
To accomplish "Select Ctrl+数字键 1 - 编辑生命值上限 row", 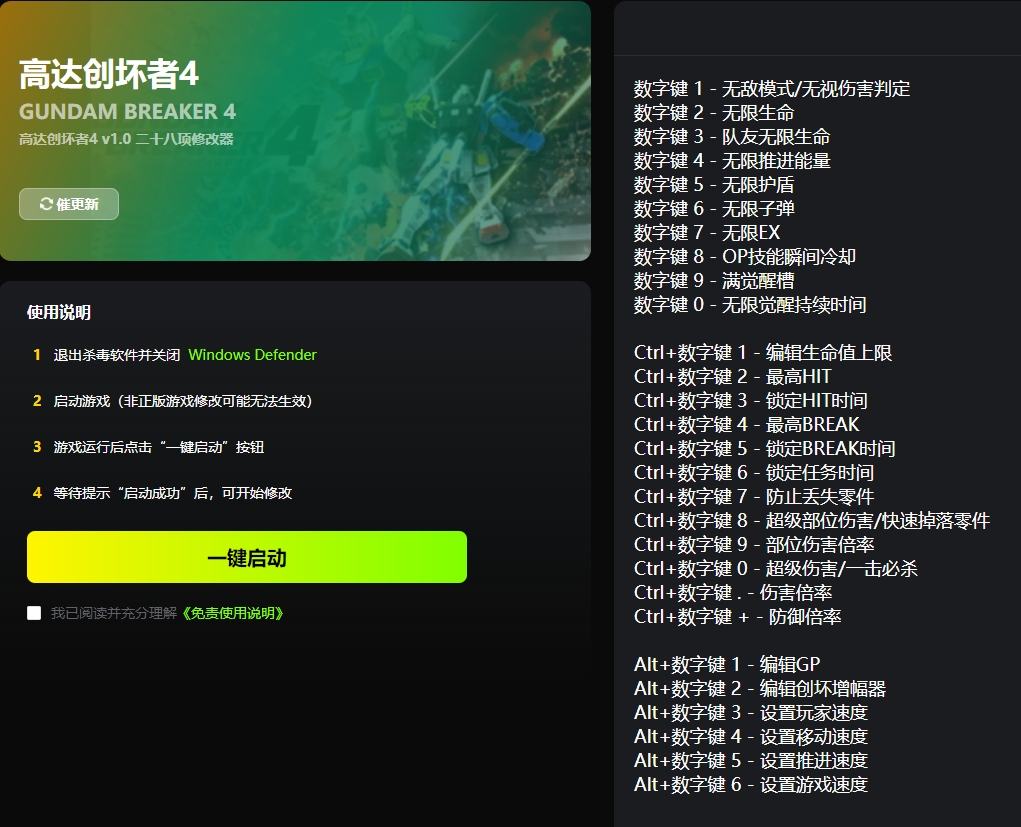I will [x=763, y=353].
